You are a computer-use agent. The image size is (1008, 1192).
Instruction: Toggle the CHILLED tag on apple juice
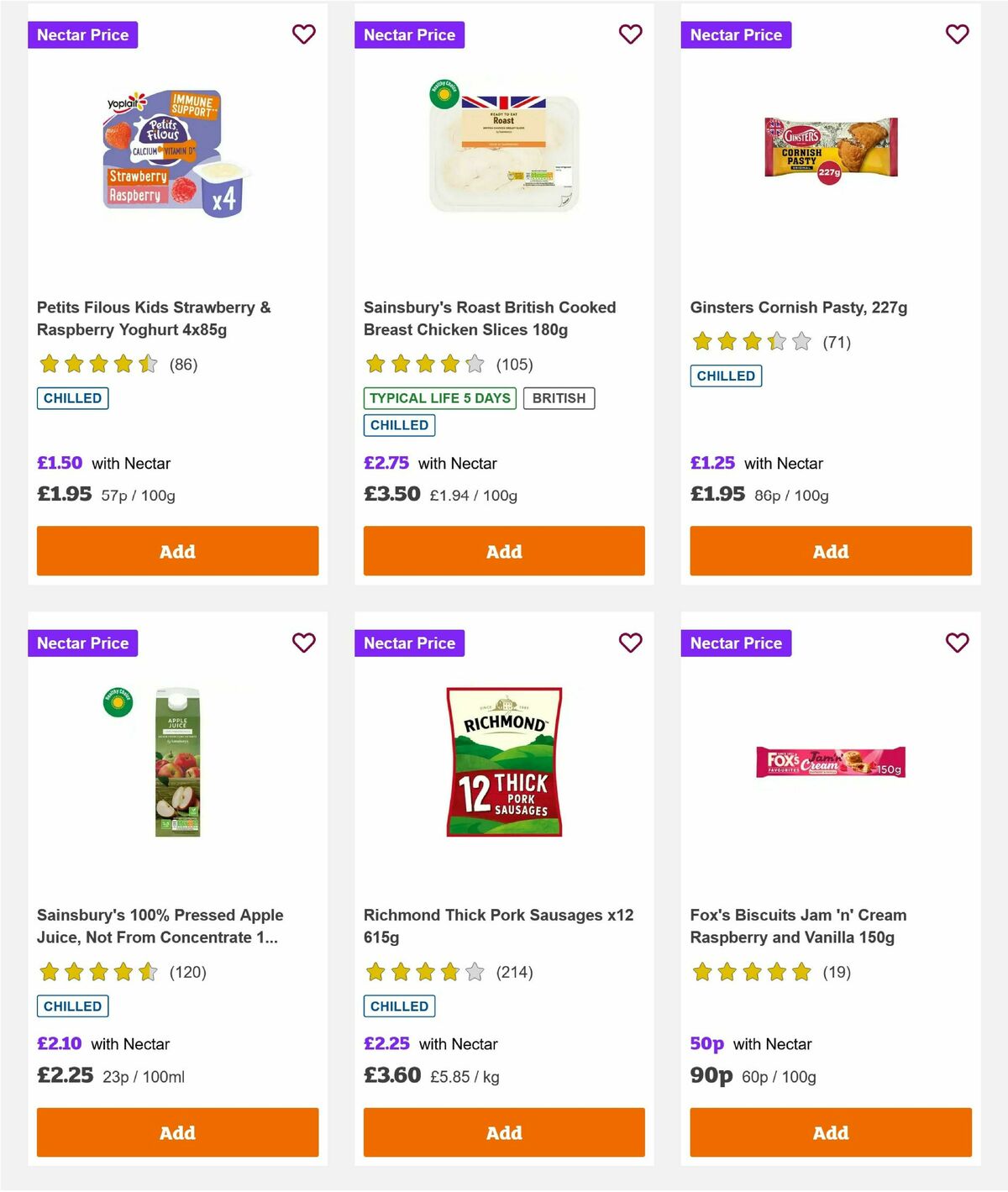pos(72,1006)
